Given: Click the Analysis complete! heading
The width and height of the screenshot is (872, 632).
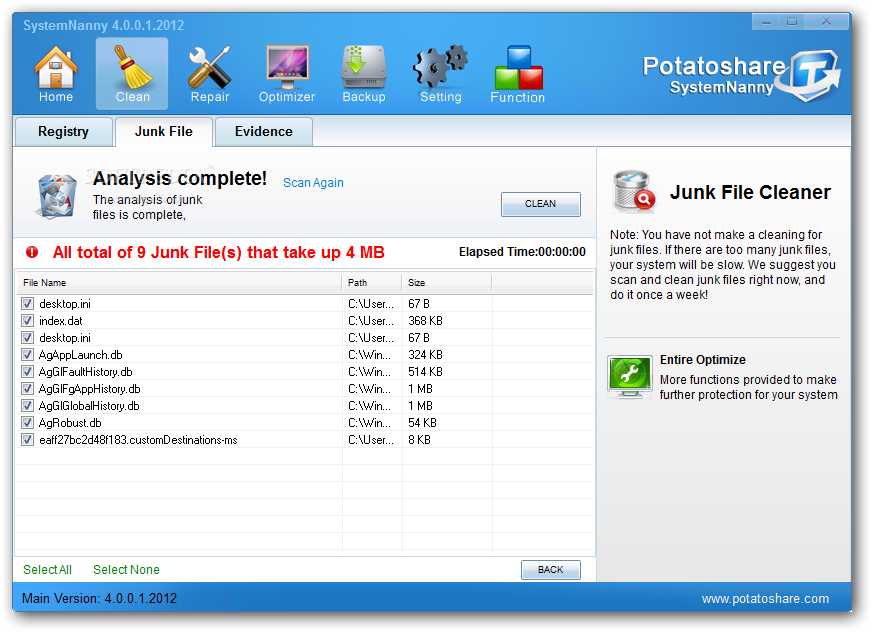Looking at the screenshot, I should pyautogui.click(x=180, y=179).
